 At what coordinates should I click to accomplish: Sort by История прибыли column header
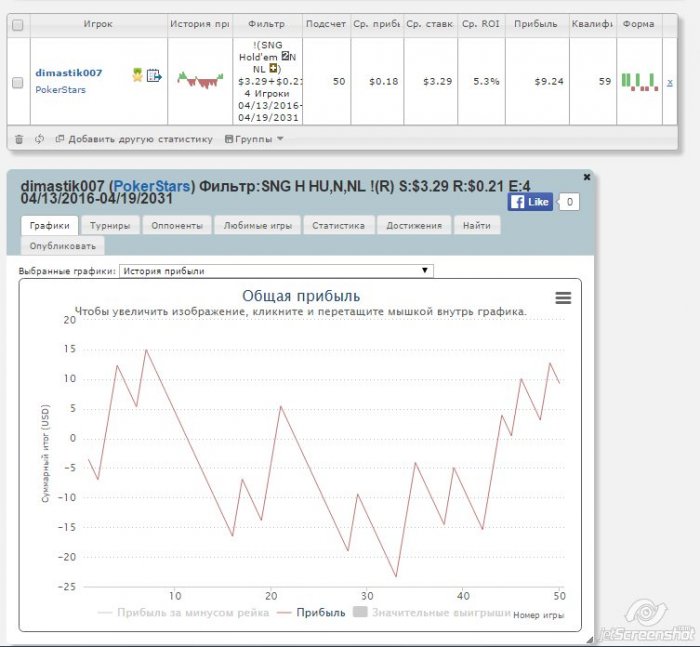point(200,24)
